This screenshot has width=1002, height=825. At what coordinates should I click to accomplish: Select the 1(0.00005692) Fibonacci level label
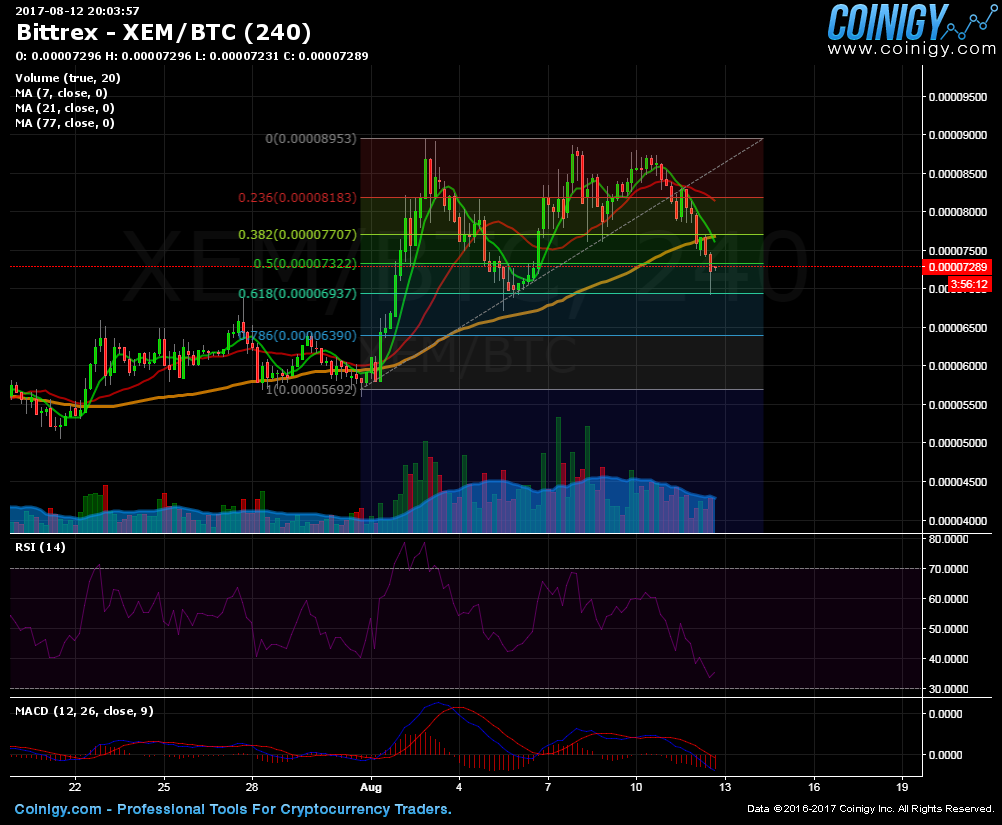click(311, 389)
